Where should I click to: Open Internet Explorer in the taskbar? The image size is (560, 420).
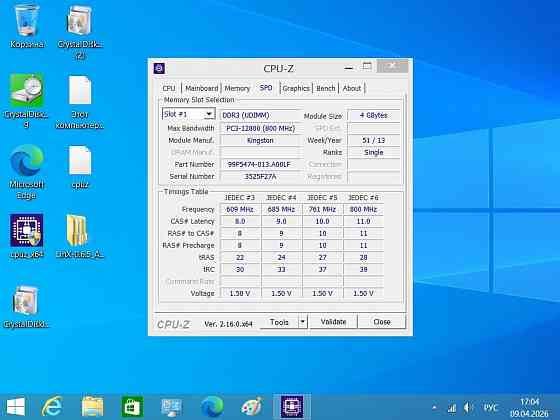pyautogui.click(x=52, y=406)
